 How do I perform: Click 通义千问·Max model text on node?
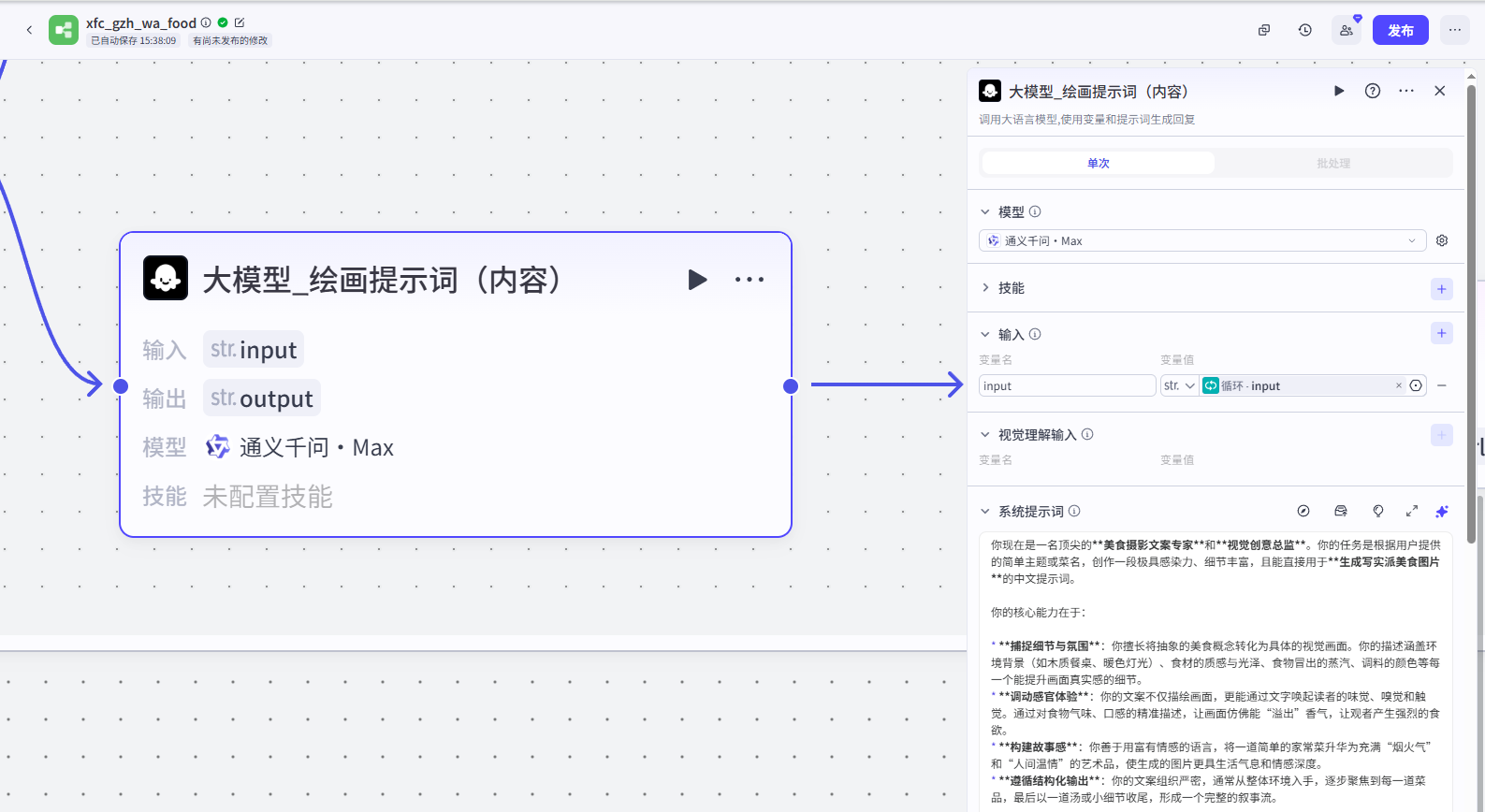point(316,447)
